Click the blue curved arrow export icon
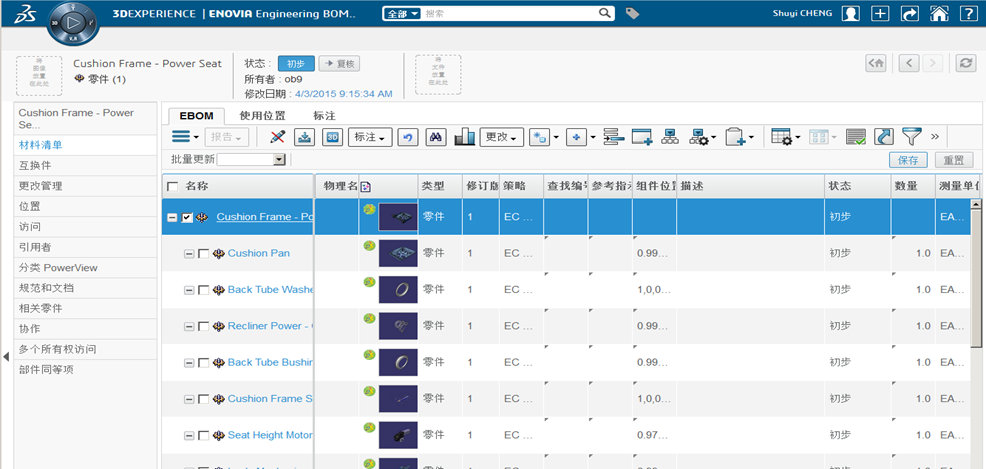Viewport: 986px width, 469px height. click(x=884, y=137)
